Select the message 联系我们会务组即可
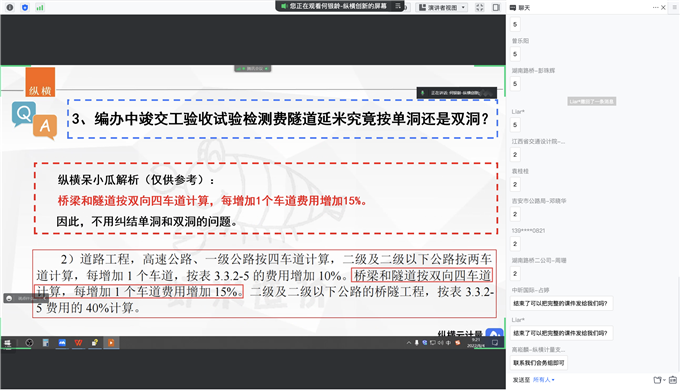The height and width of the screenshot is (390, 680). (539, 363)
